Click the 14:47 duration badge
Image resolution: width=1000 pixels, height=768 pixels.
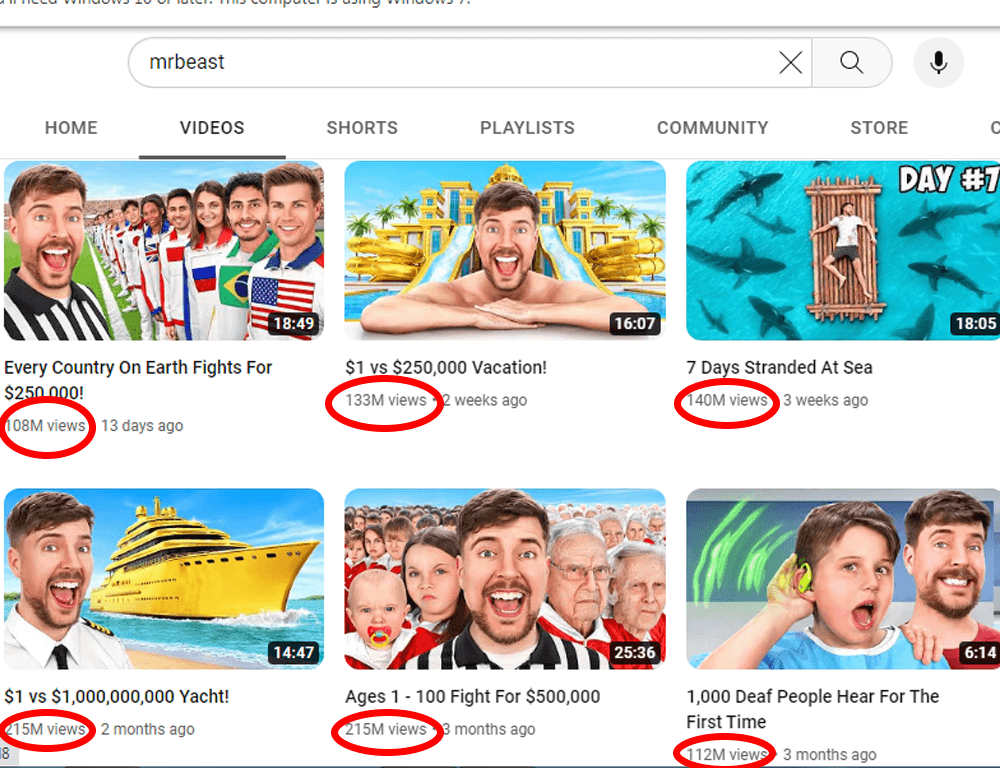[293, 653]
